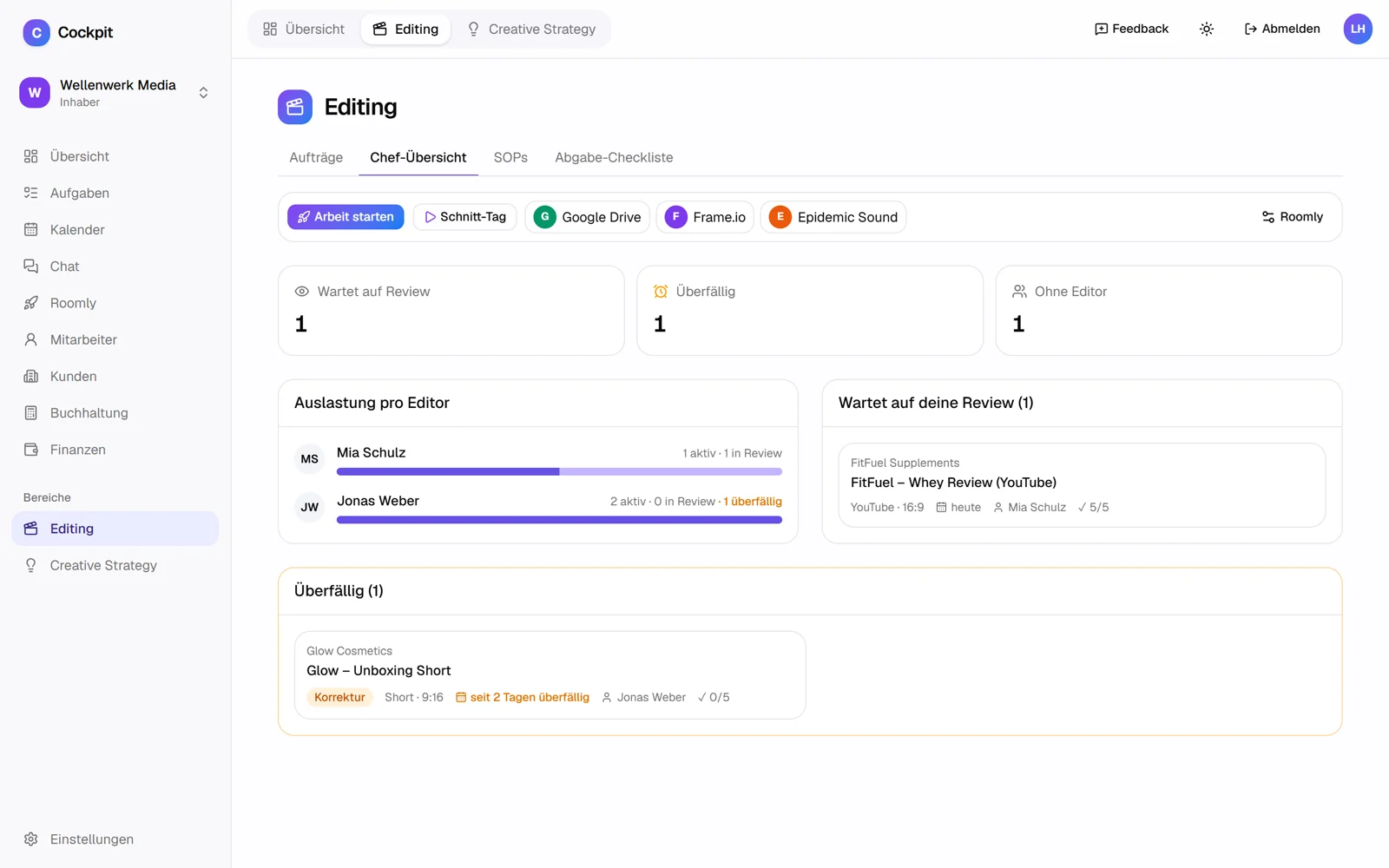
Task: Click Mia Schulz's MS avatar
Action: (310, 459)
